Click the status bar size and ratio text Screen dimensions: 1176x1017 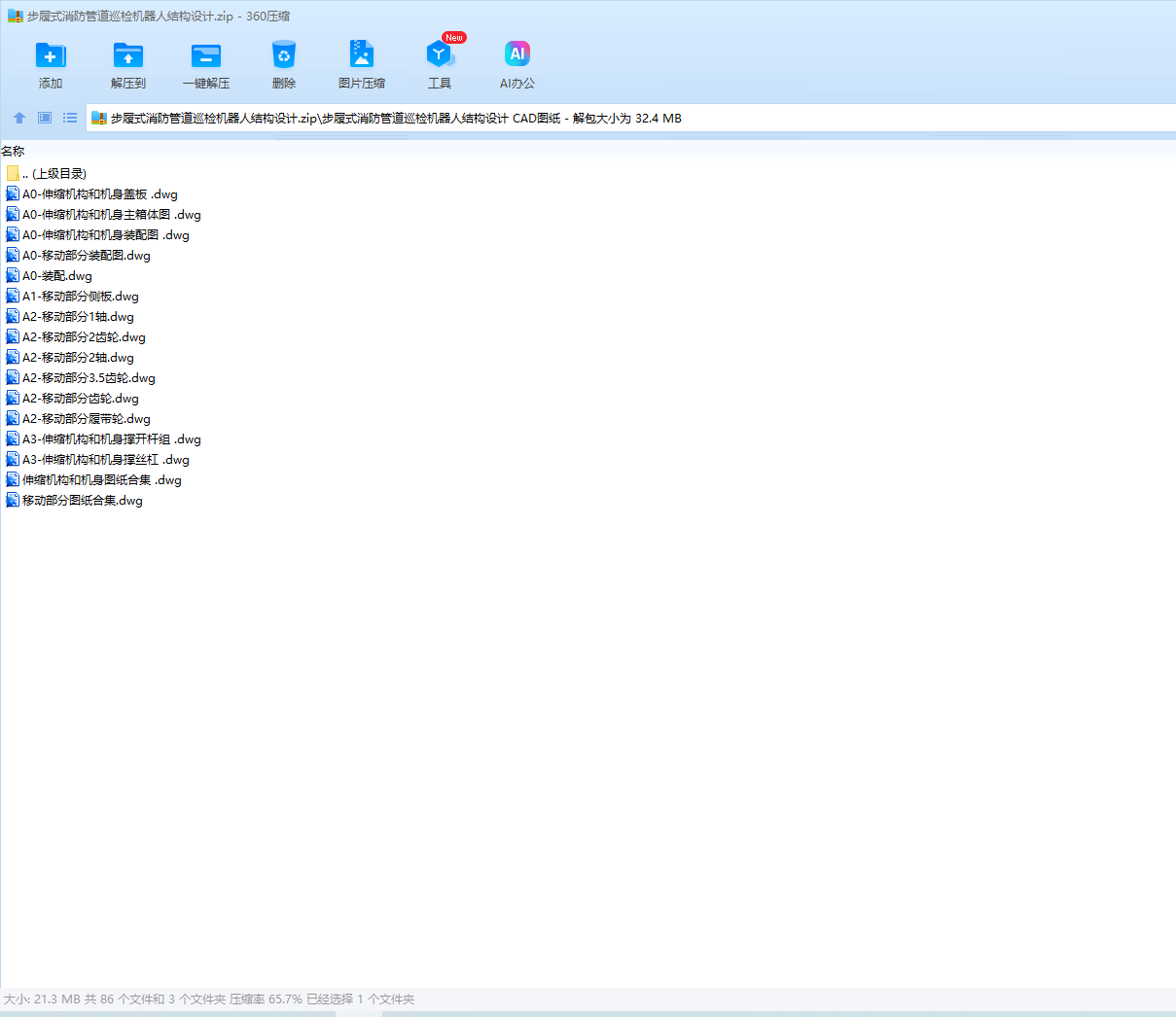(209, 999)
